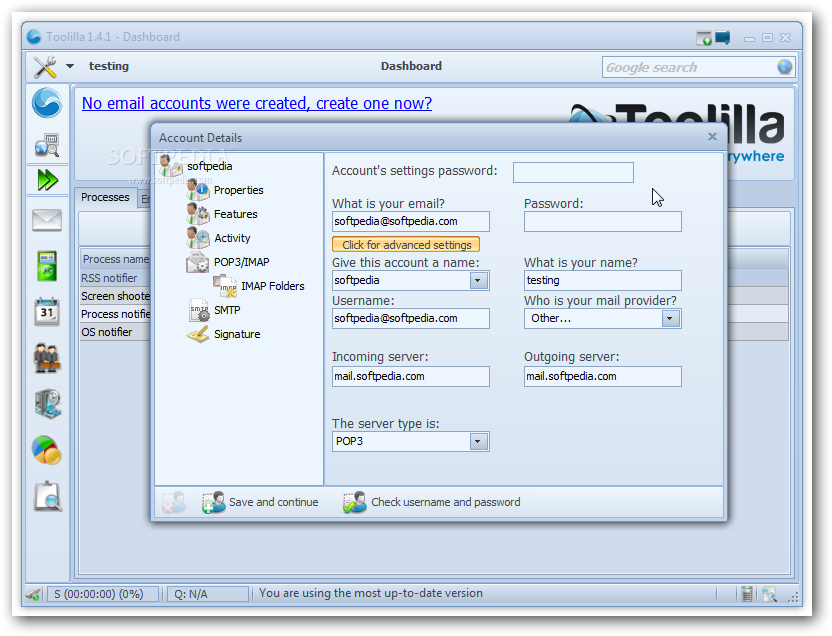Image resolution: width=832 pixels, height=636 pixels.
Task: Follow the create email account link
Action: pos(257,103)
